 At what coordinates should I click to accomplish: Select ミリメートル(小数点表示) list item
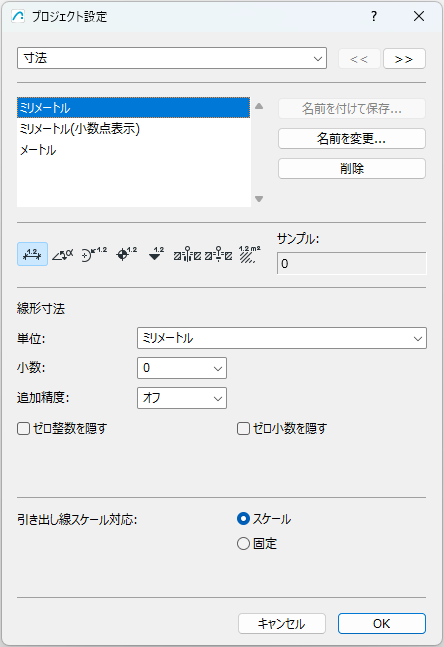coord(134,129)
